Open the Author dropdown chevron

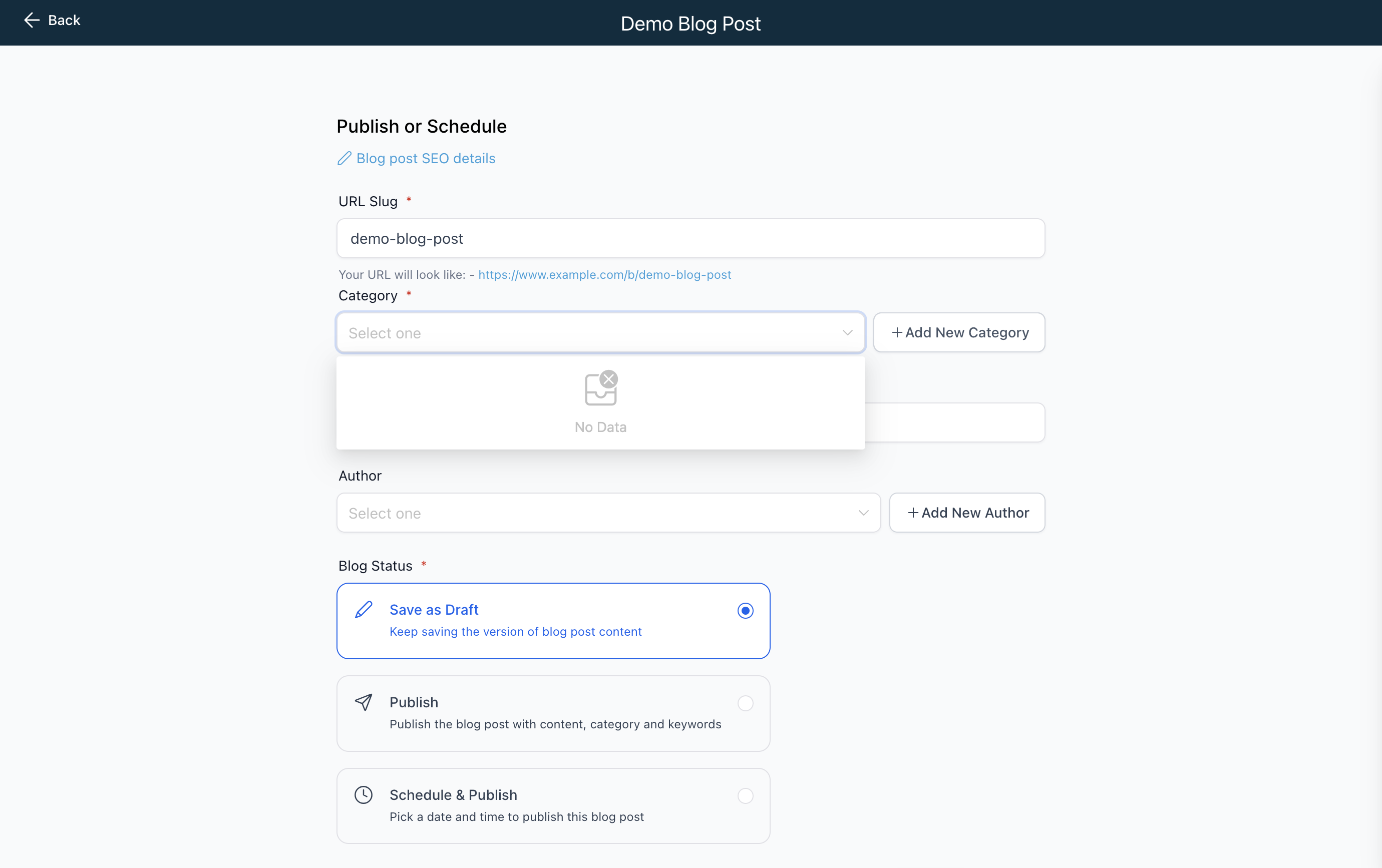863,513
